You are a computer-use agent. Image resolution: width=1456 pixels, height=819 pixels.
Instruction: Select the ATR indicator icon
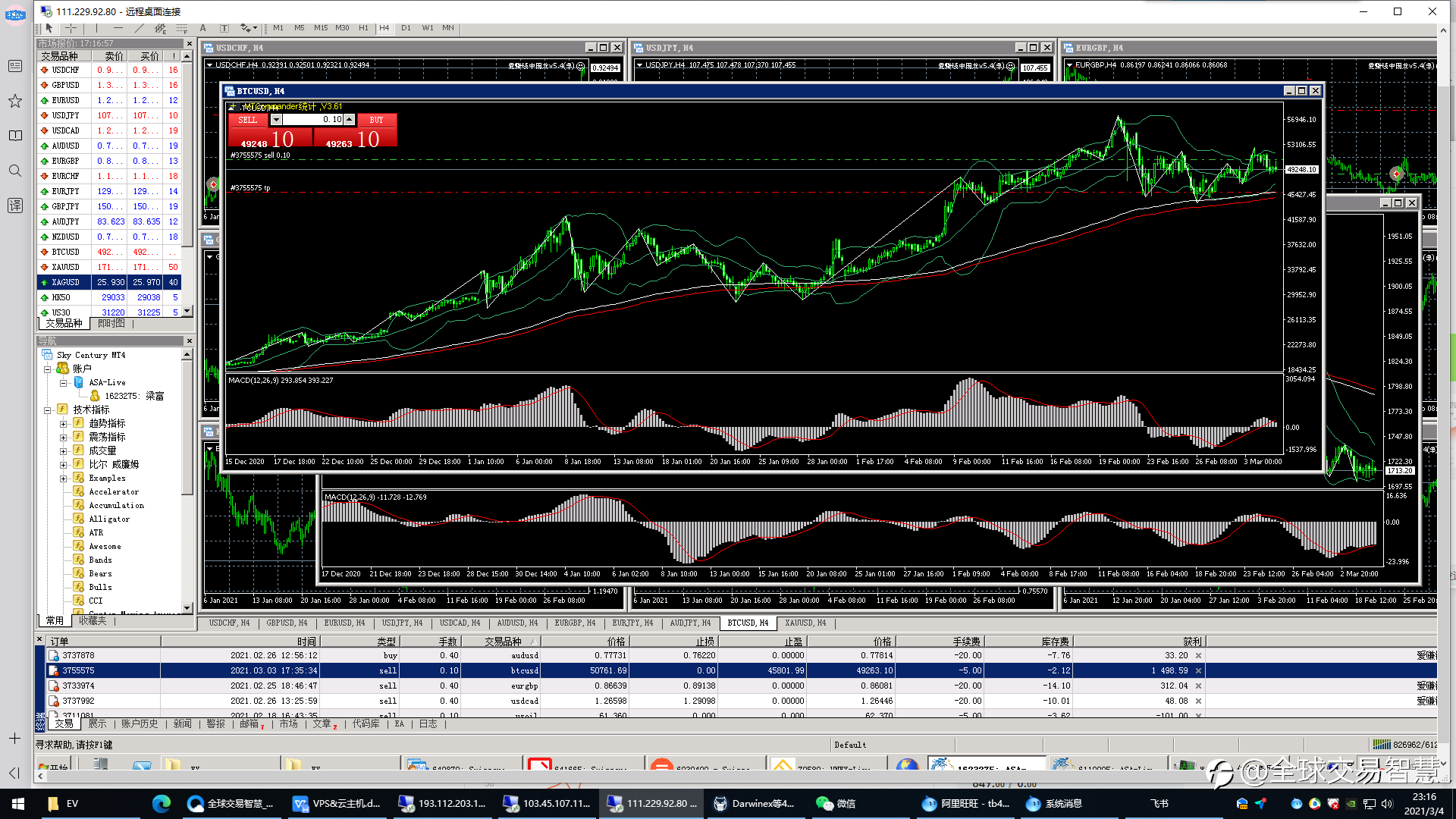(x=78, y=532)
